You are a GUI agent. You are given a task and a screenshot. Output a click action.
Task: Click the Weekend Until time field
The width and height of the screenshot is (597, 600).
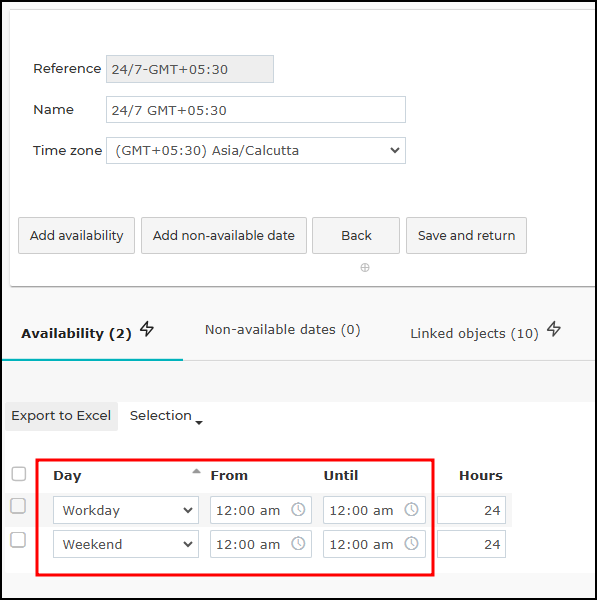[x=374, y=544]
